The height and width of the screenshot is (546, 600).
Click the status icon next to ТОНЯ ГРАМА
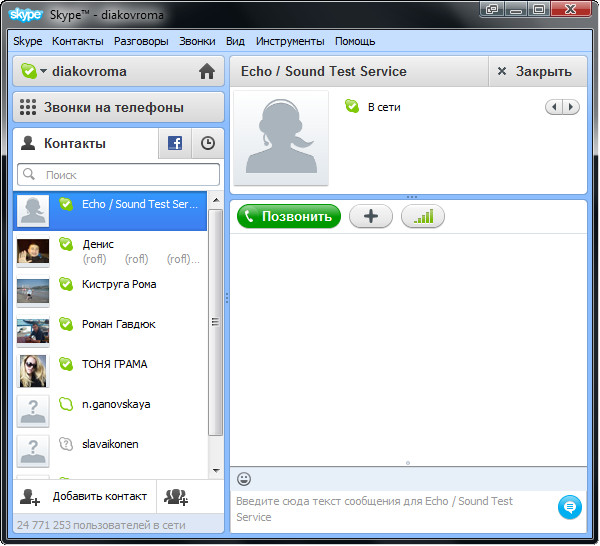(66, 364)
